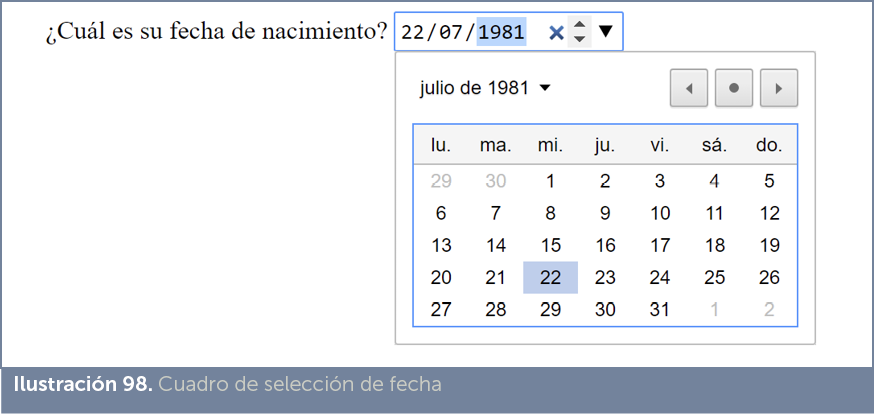Click greyed-out day 2 of next month
Image resolution: width=874 pixels, height=415 pixels.
point(768,310)
